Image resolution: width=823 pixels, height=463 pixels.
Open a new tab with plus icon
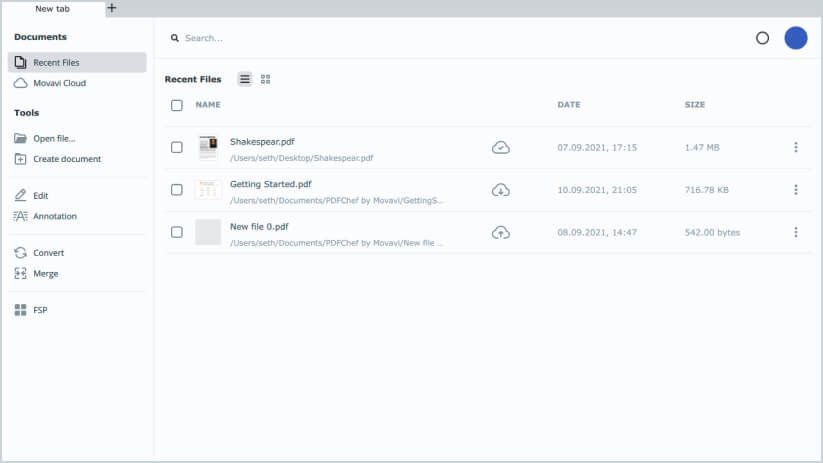pos(111,8)
